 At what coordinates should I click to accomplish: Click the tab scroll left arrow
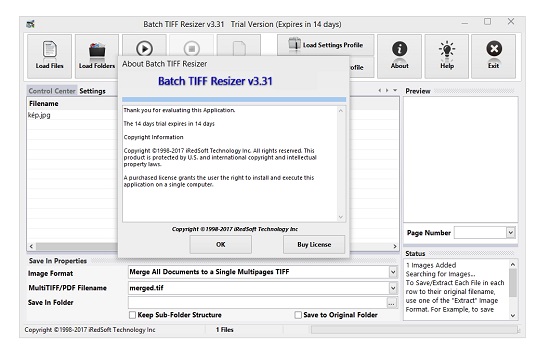(x=380, y=90)
